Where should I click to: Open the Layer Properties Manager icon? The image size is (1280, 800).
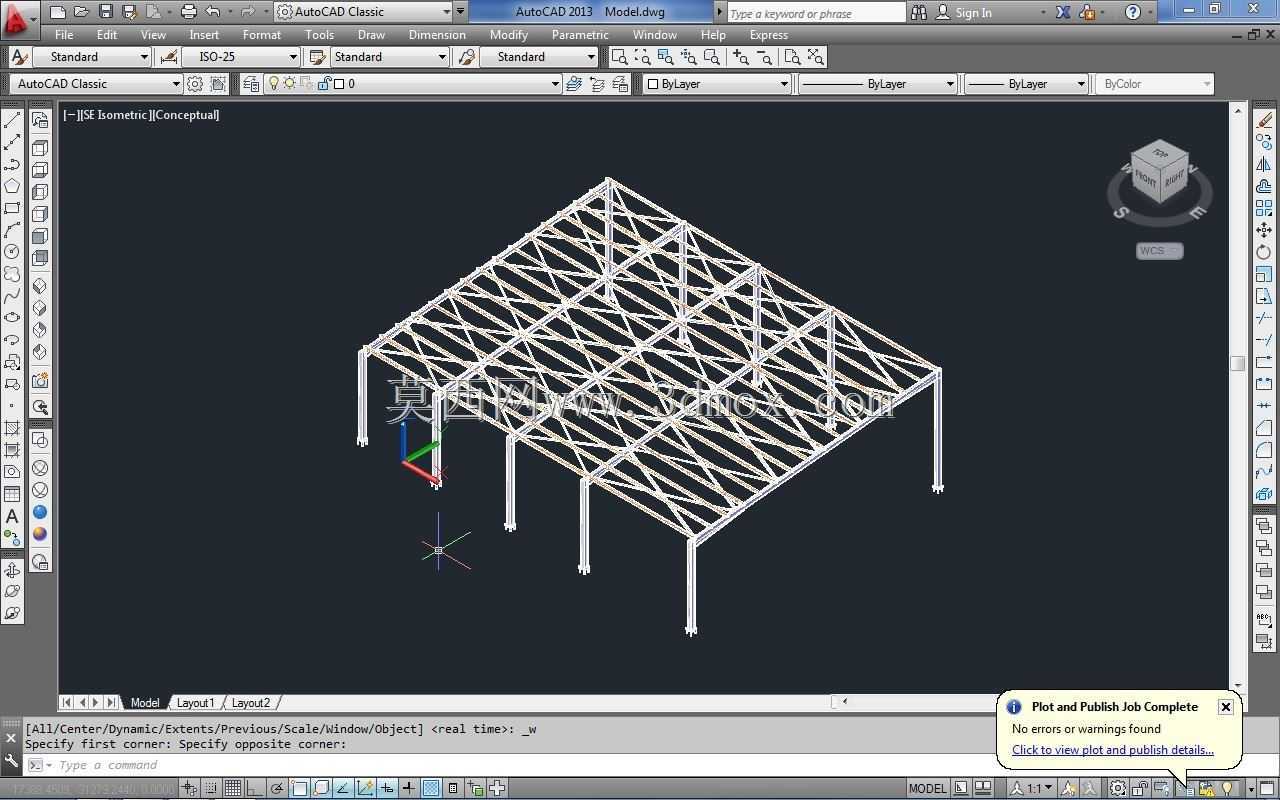[251, 84]
